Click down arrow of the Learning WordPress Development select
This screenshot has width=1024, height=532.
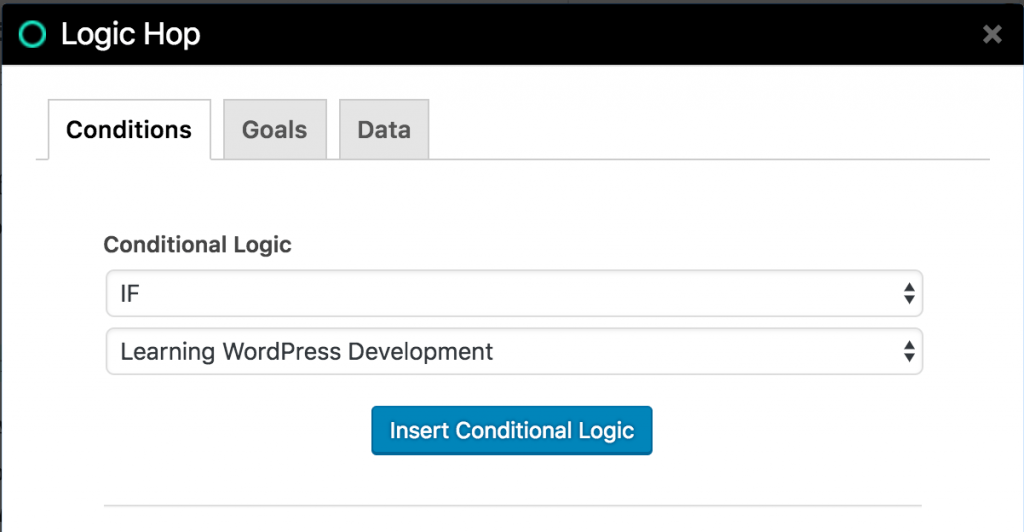click(909, 358)
